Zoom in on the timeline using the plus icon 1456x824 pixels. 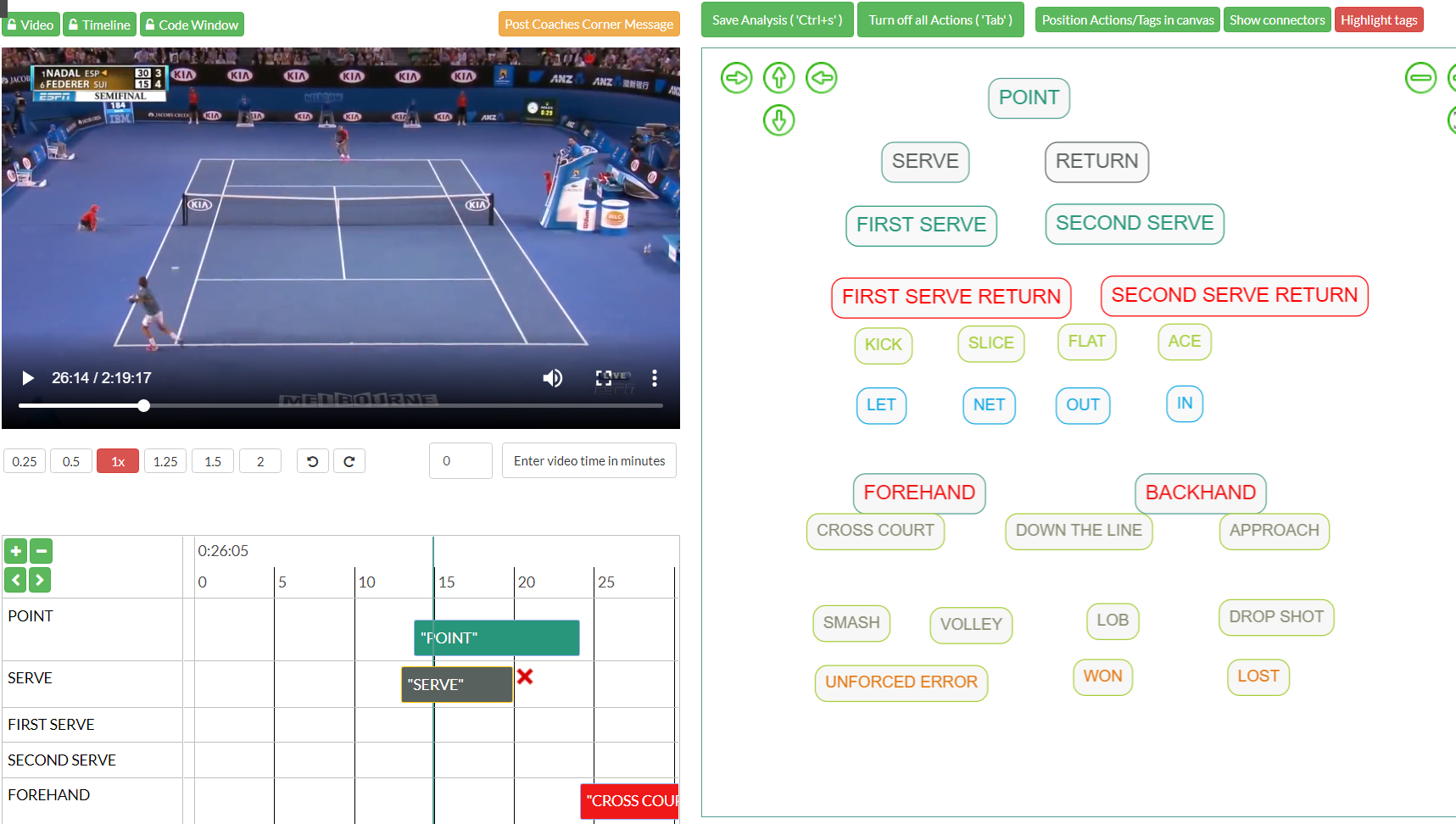pyautogui.click(x=15, y=551)
